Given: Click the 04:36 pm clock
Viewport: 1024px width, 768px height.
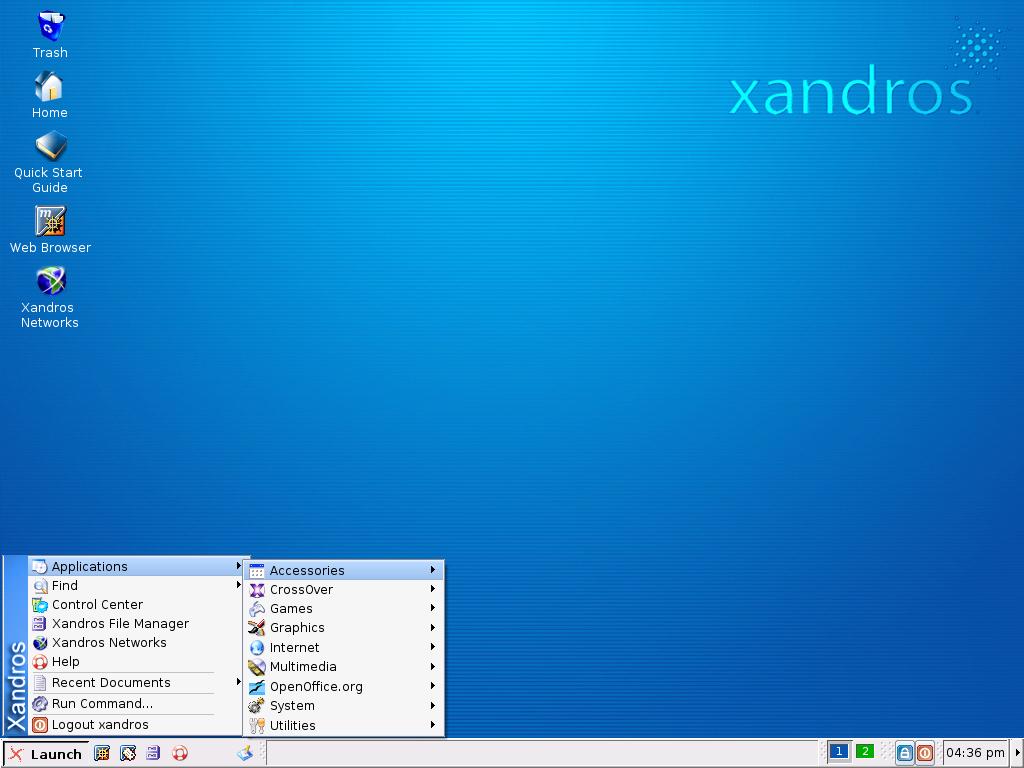Looking at the screenshot, I should click(x=975, y=753).
